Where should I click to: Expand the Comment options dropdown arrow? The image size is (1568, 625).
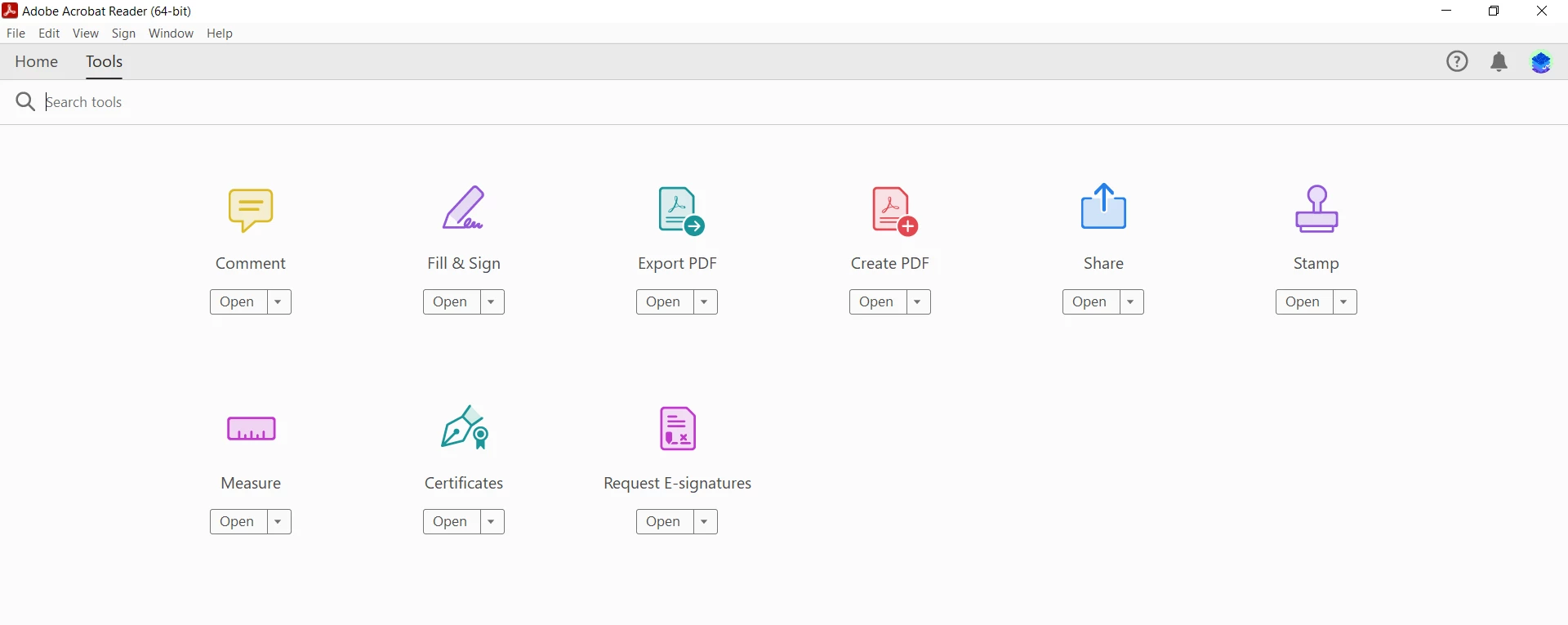click(x=278, y=302)
